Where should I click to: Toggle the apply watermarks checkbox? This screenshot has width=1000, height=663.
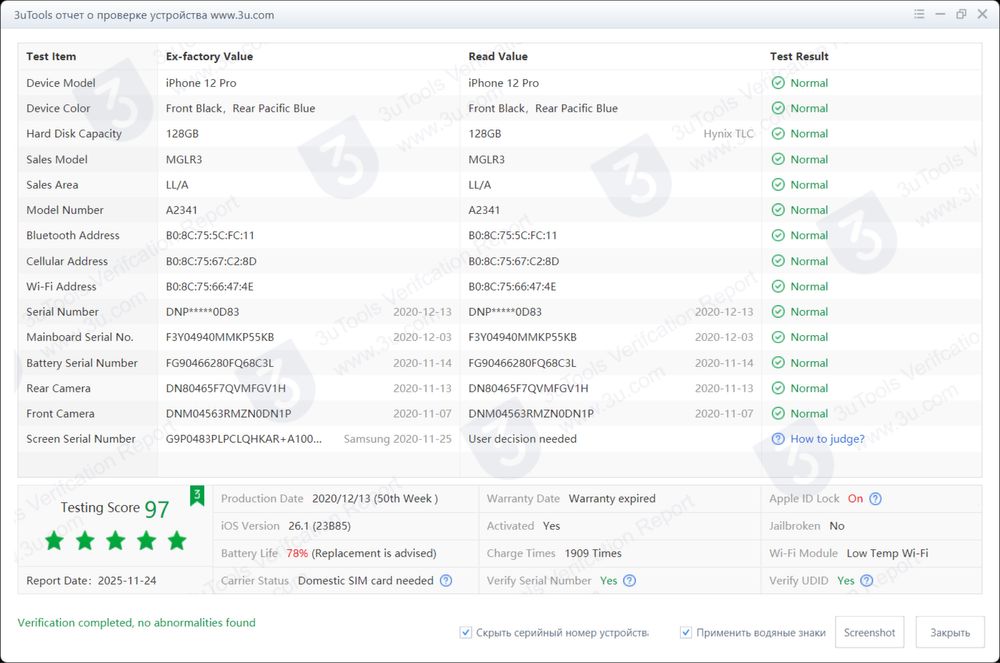point(686,632)
